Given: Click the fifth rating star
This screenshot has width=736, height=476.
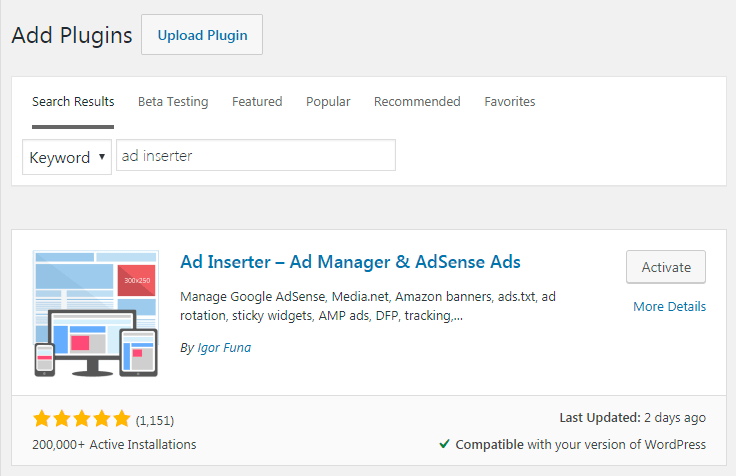Looking at the screenshot, I should 121,419.
